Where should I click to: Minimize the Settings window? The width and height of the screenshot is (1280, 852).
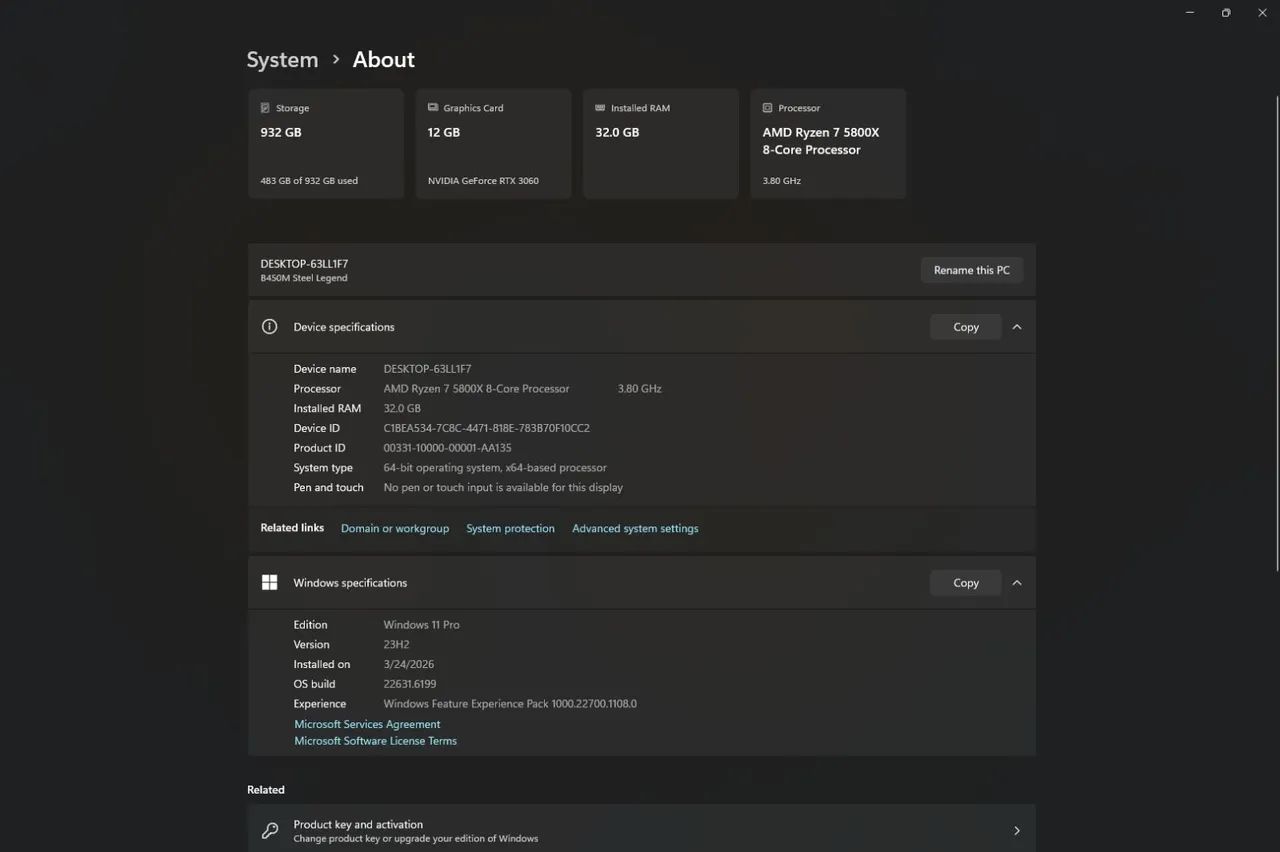[1190, 13]
